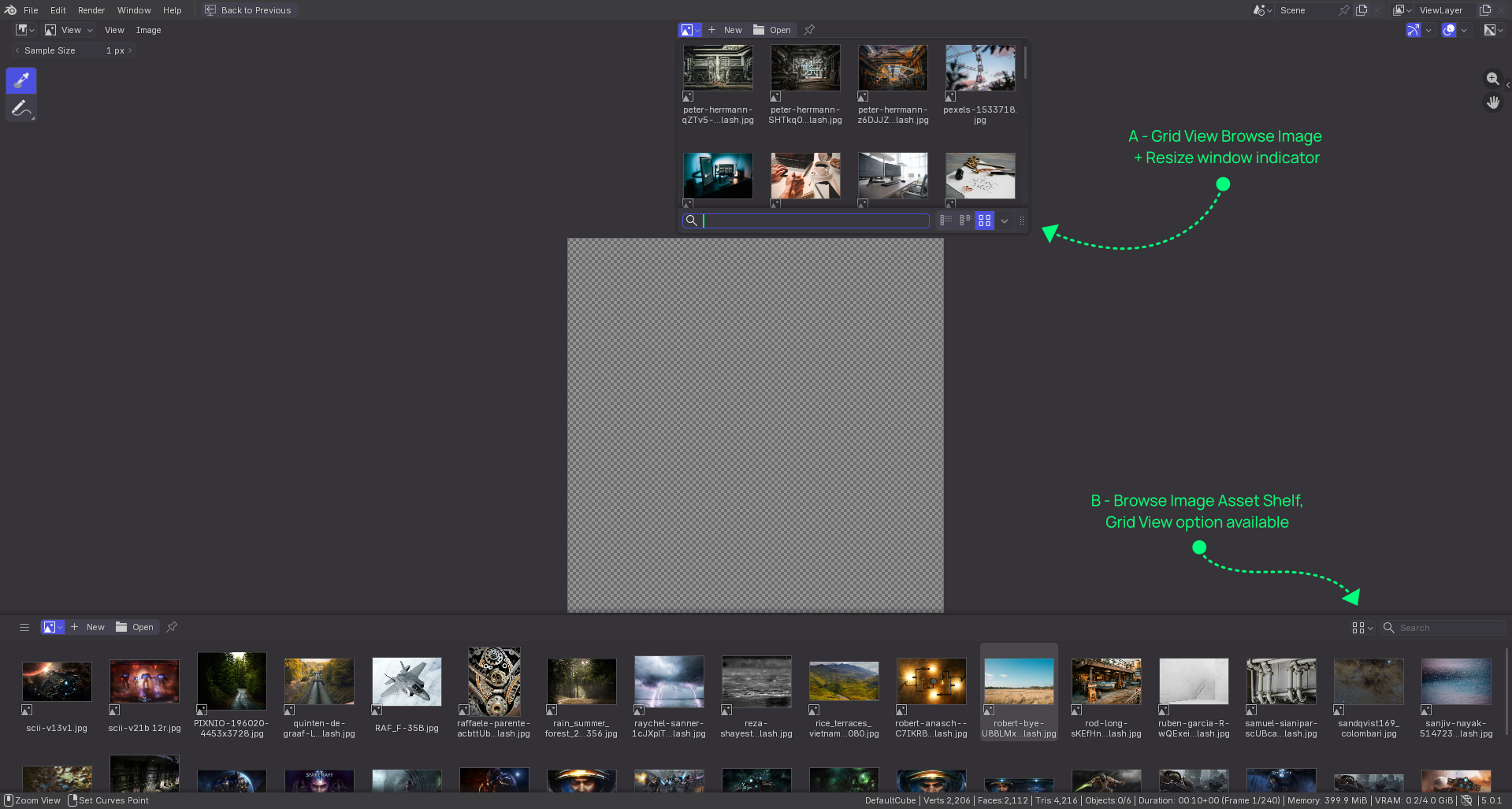Expand the Gizmo options dropdown arrow
1512x809 pixels.
1428,30
